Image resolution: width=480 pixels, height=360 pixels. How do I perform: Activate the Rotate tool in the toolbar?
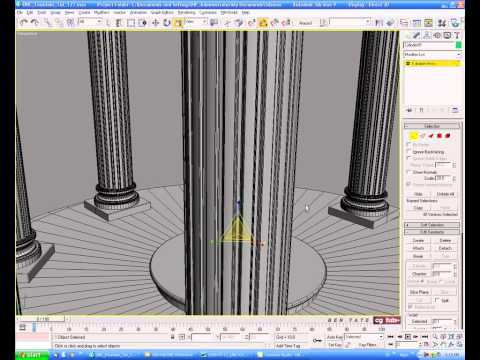click(x=167, y=23)
